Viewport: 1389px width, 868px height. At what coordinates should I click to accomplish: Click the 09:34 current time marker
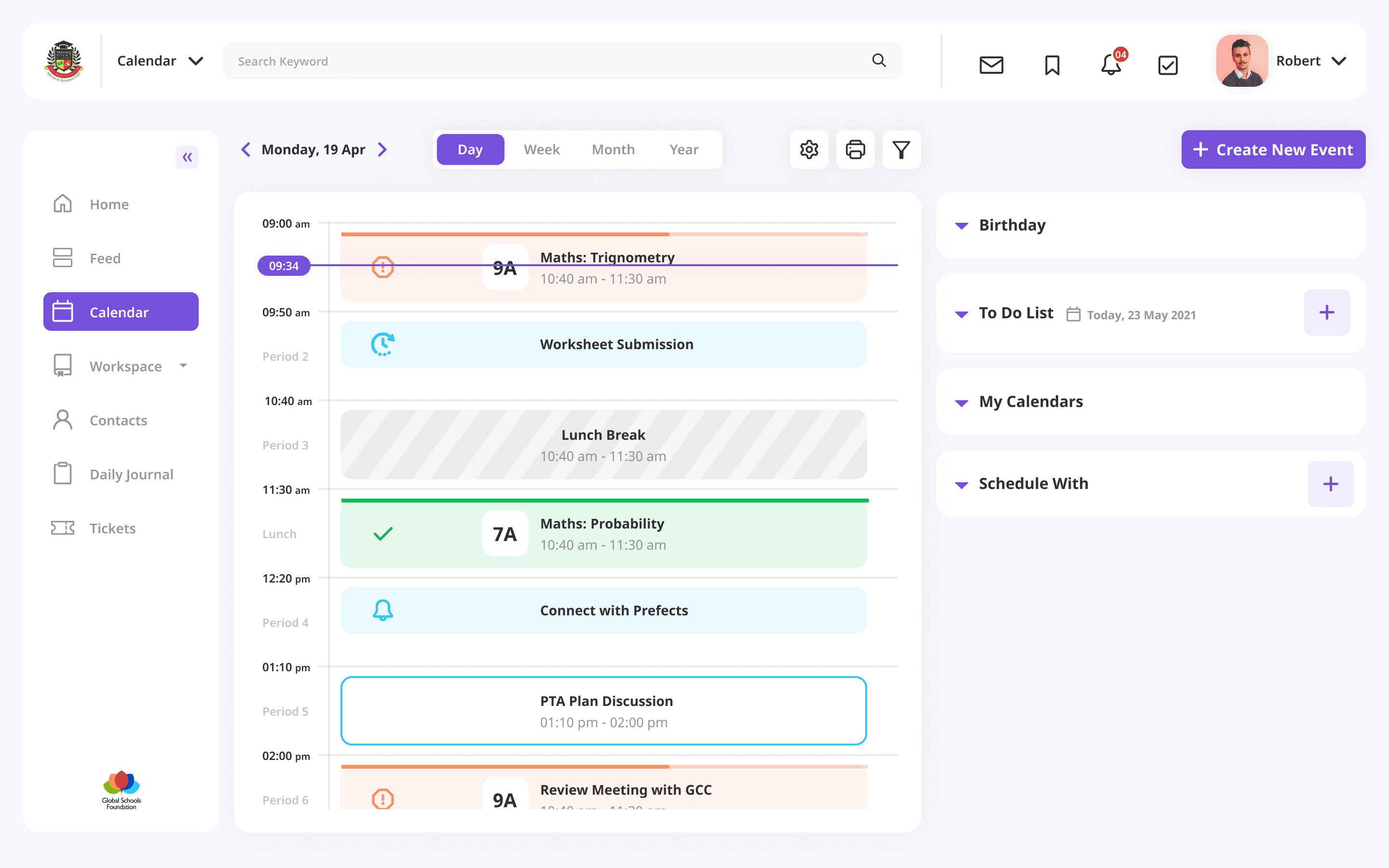click(x=284, y=266)
